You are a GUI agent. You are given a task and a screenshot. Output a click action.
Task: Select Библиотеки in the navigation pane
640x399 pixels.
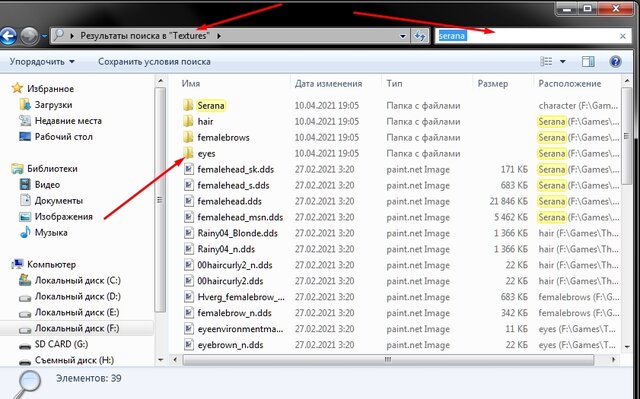52,168
